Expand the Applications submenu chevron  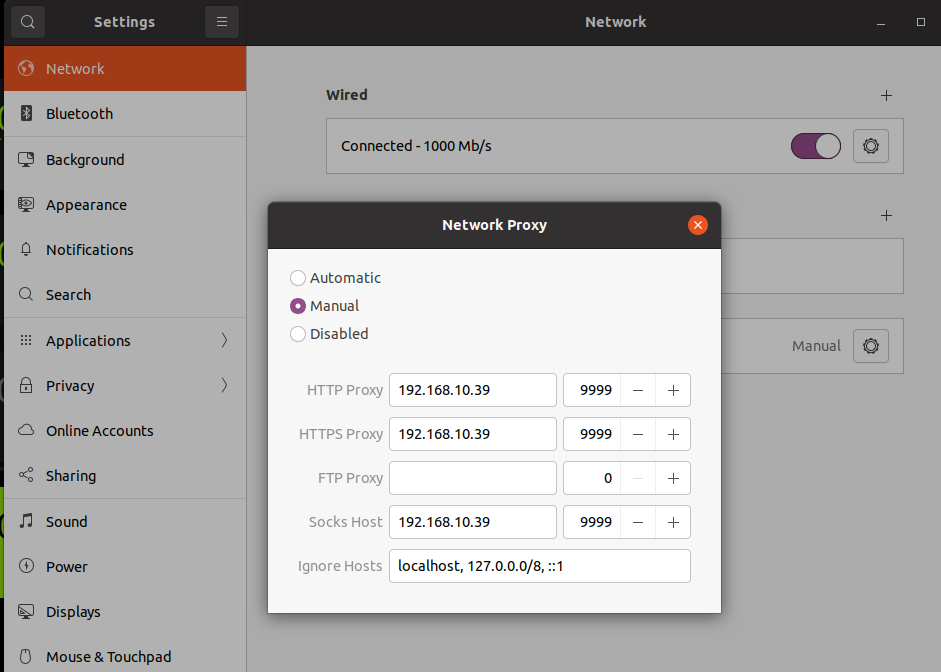tap(224, 340)
